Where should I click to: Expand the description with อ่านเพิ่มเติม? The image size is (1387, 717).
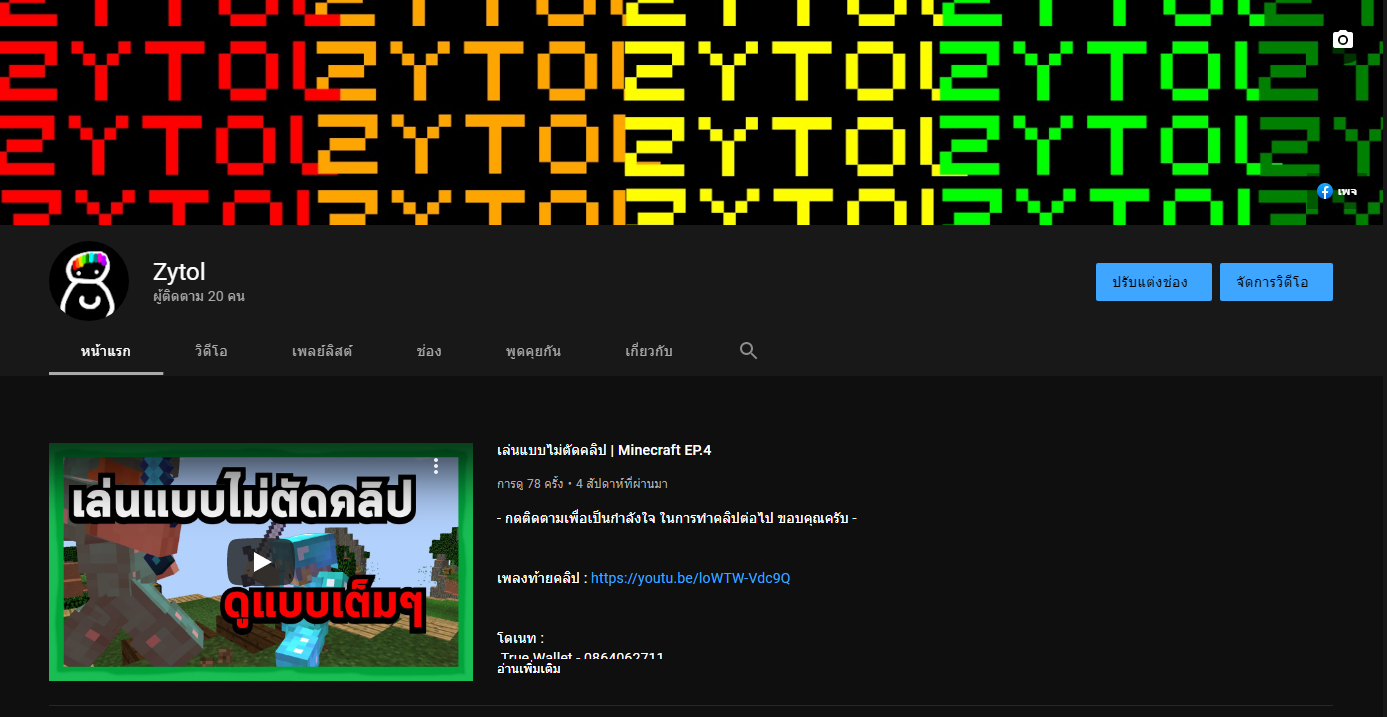(529, 669)
